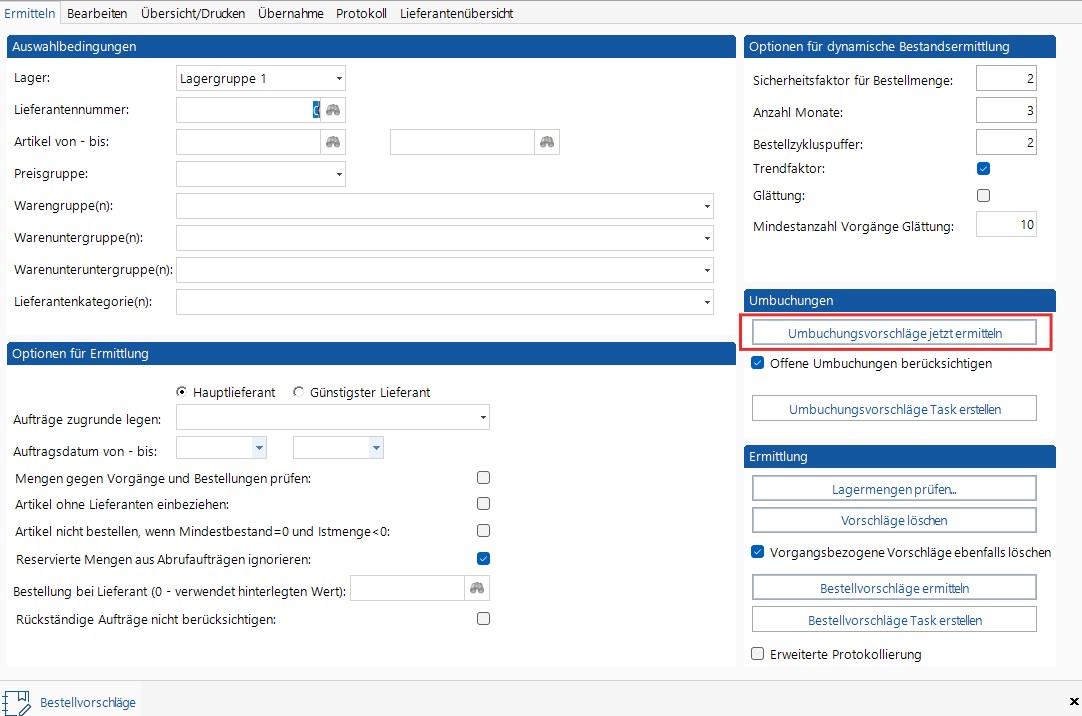Click the Bestellvorschläge icon in bottom bar
The height and width of the screenshot is (716, 1082).
(x=16, y=702)
